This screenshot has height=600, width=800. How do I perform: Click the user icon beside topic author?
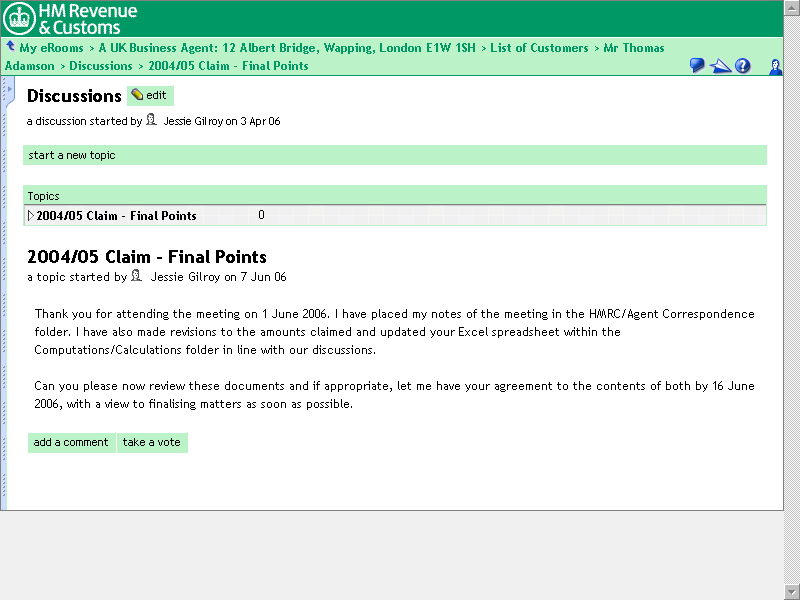[x=137, y=276]
